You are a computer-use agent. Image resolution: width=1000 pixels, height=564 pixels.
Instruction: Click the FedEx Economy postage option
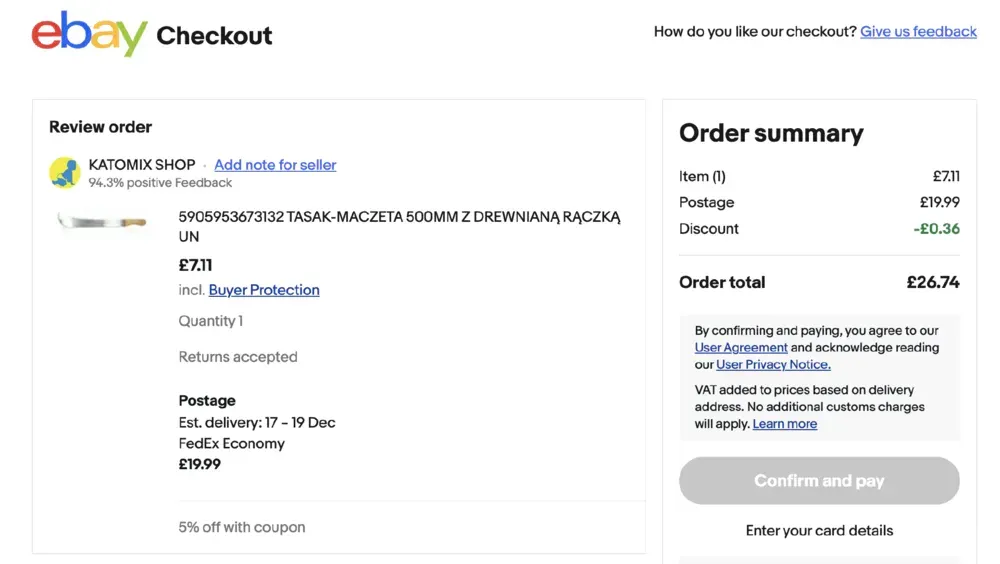[x=232, y=443]
